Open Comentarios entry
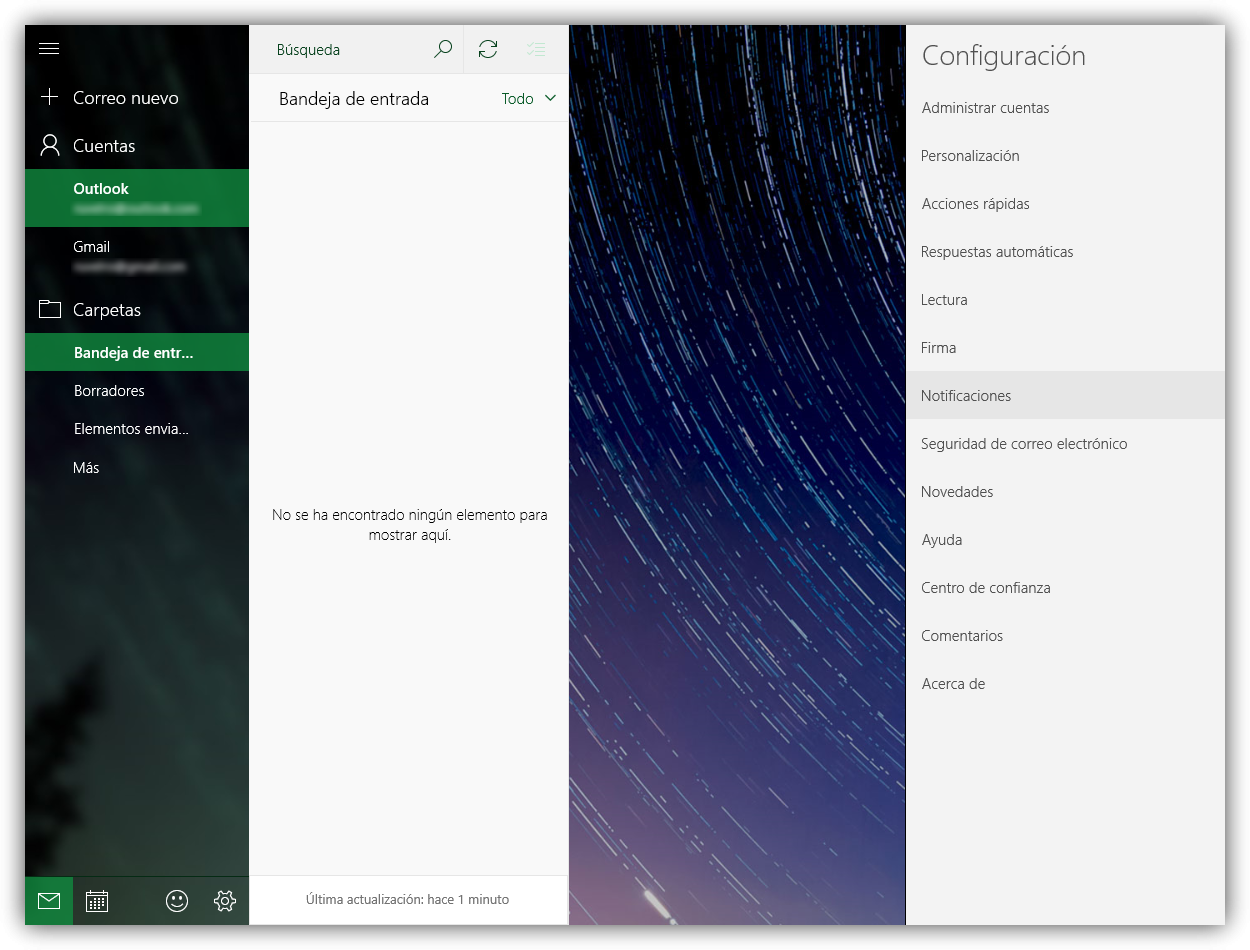 click(1065, 636)
